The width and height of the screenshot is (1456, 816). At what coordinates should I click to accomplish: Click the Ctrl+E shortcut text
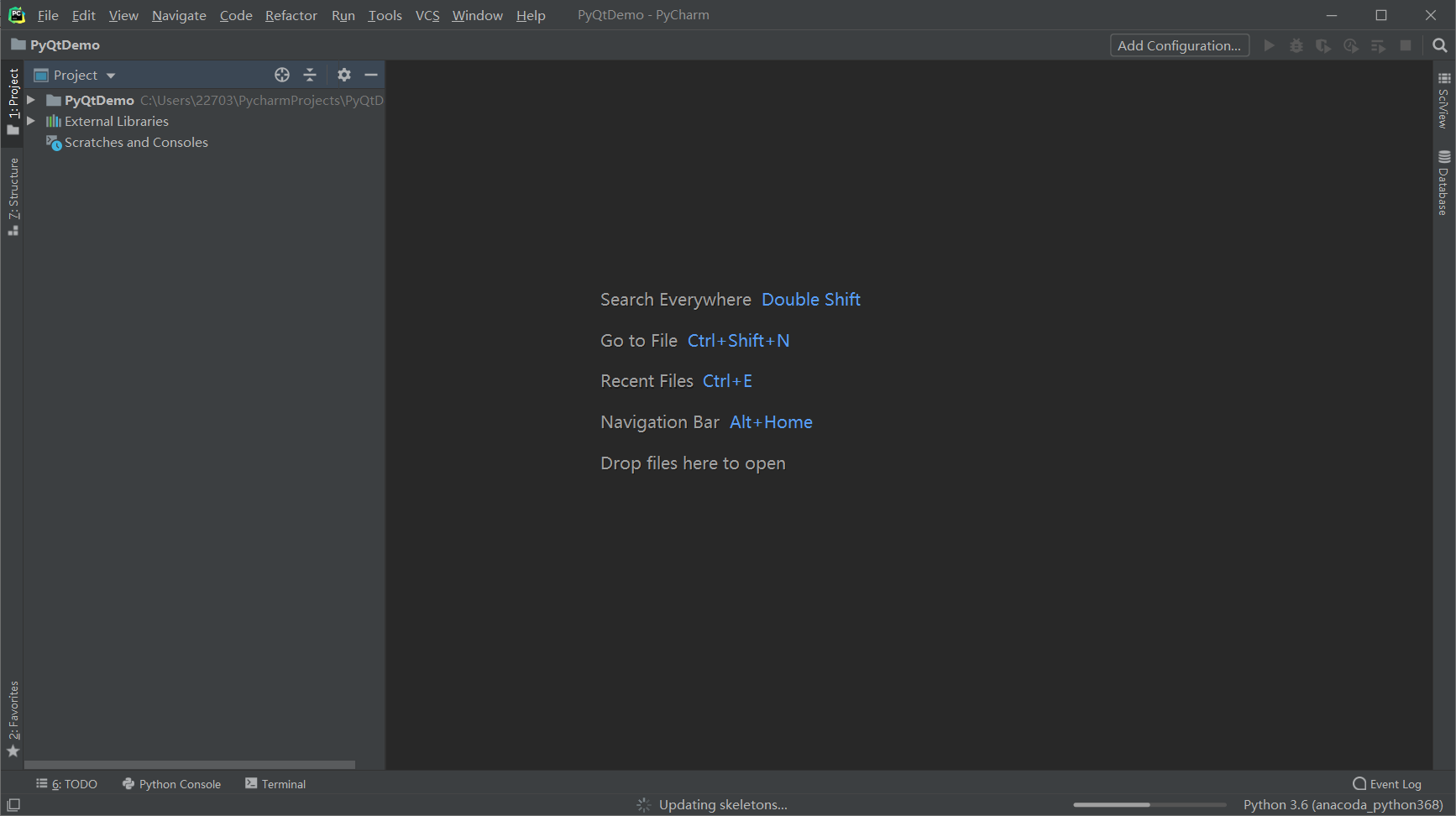[727, 381]
